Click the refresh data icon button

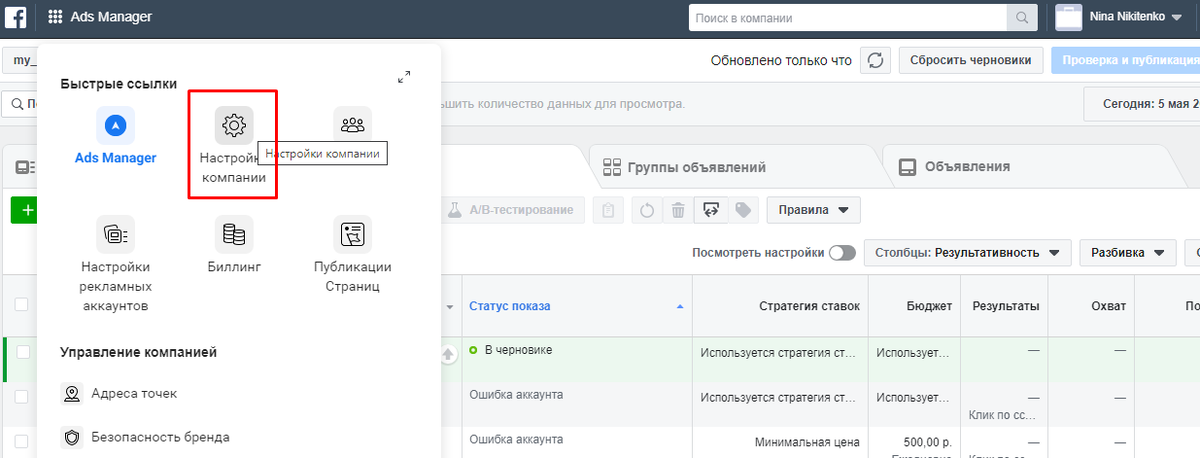point(875,60)
